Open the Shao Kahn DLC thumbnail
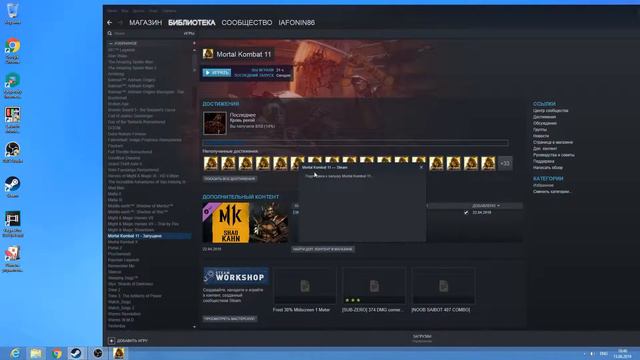Viewport: 640px width, 360px height. click(245, 223)
